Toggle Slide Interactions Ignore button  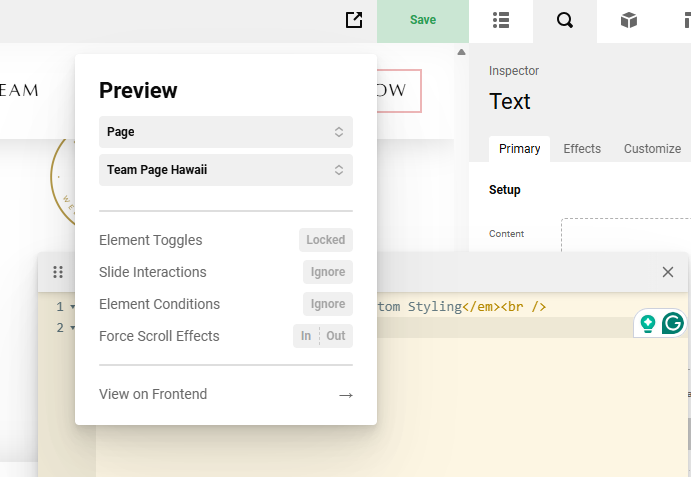(x=327, y=272)
